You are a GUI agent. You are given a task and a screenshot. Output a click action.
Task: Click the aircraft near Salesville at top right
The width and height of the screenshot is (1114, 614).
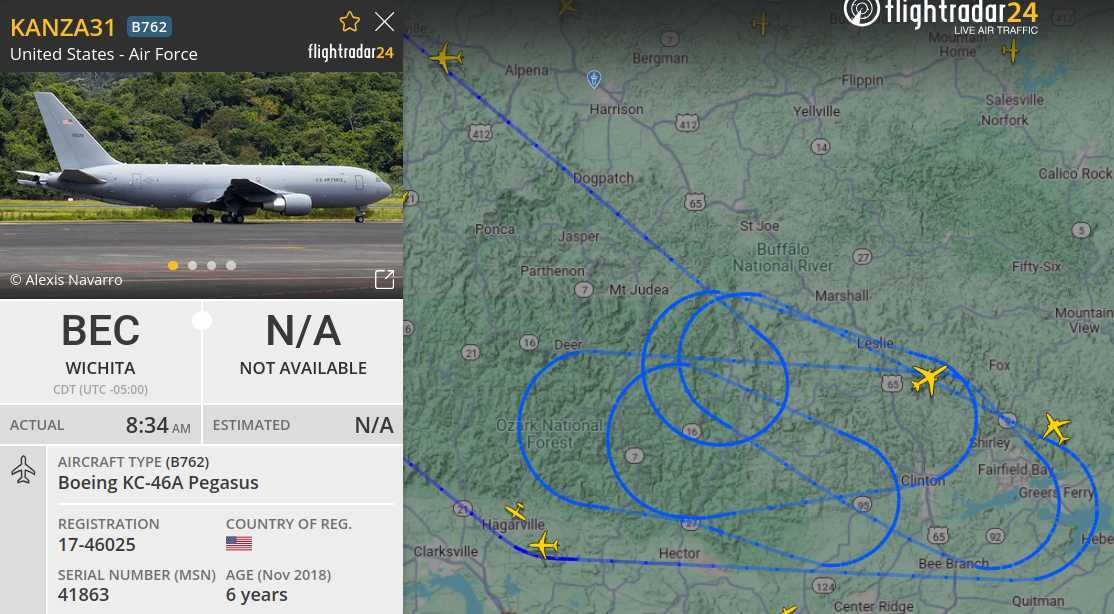tap(1010, 50)
